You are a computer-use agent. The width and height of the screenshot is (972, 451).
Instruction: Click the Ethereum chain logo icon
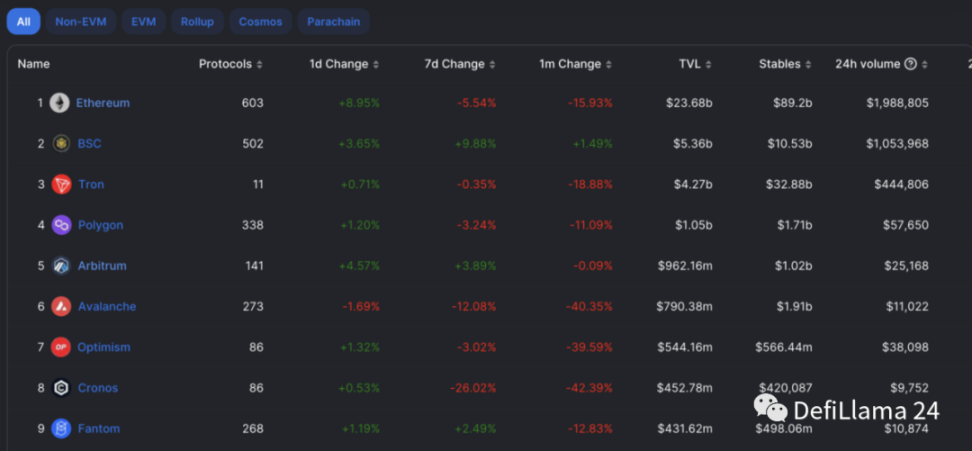coord(61,103)
